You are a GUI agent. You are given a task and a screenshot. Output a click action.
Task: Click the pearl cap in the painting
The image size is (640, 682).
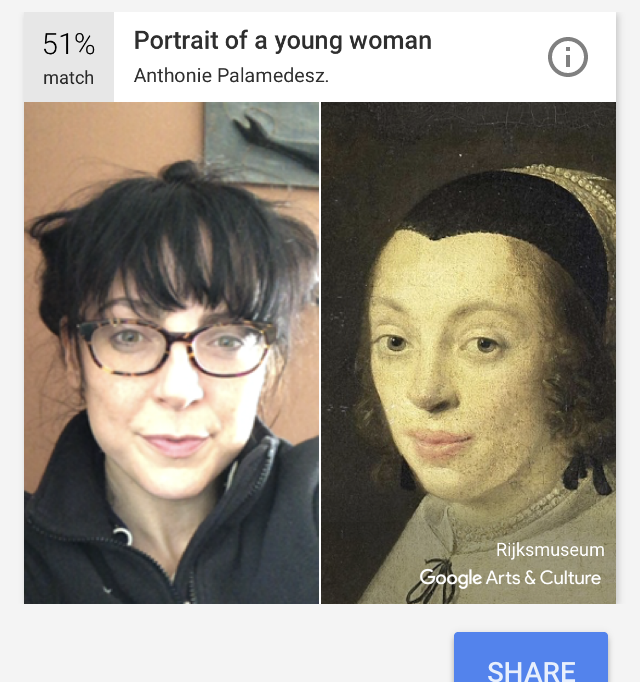click(570, 196)
